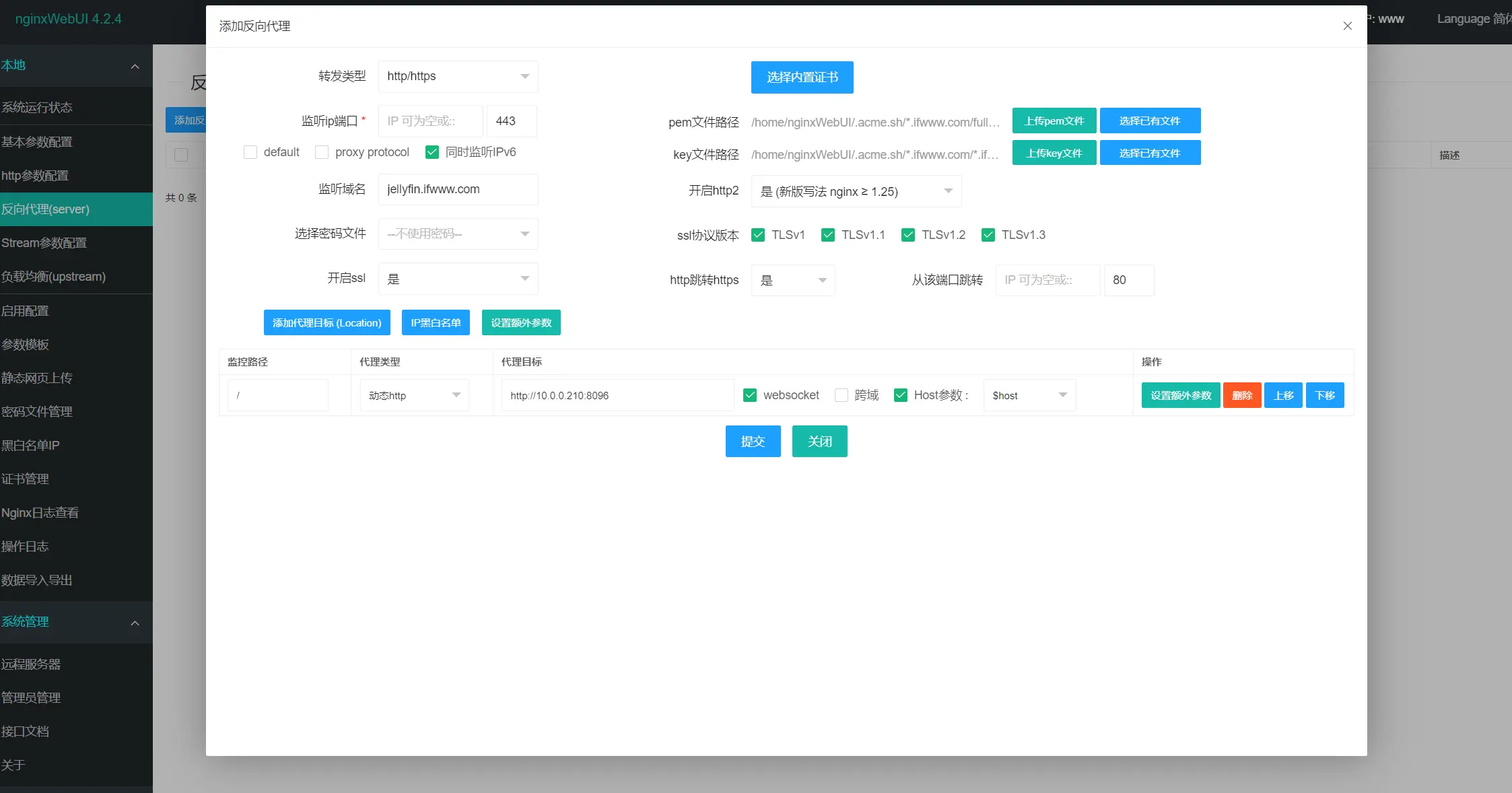Uncheck the TLSv1.1 protocol checkbox
Image resolution: width=1512 pixels, height=793 pixels.
pos(828,235)
